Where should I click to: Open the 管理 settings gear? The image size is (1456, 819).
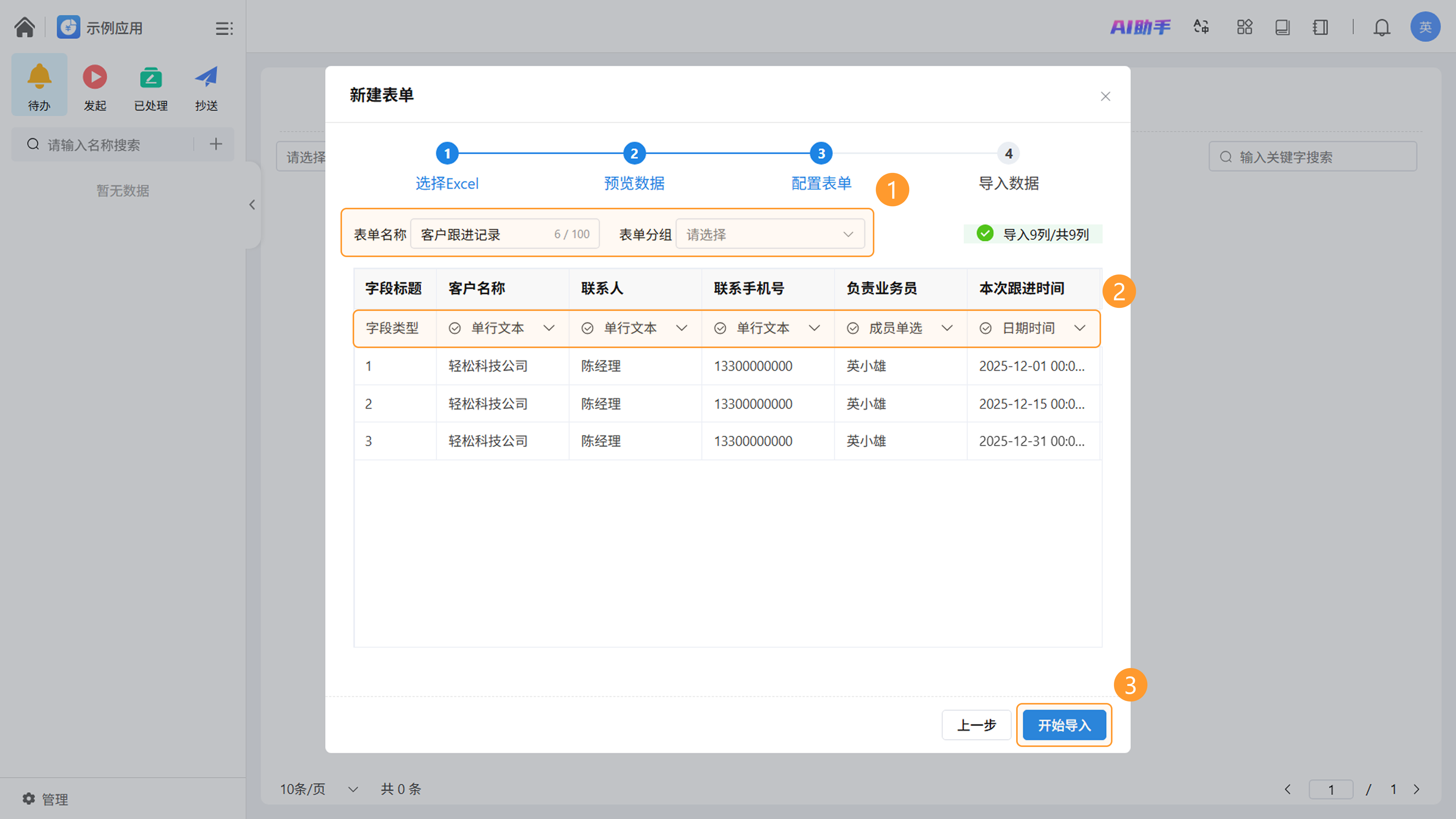45,799
